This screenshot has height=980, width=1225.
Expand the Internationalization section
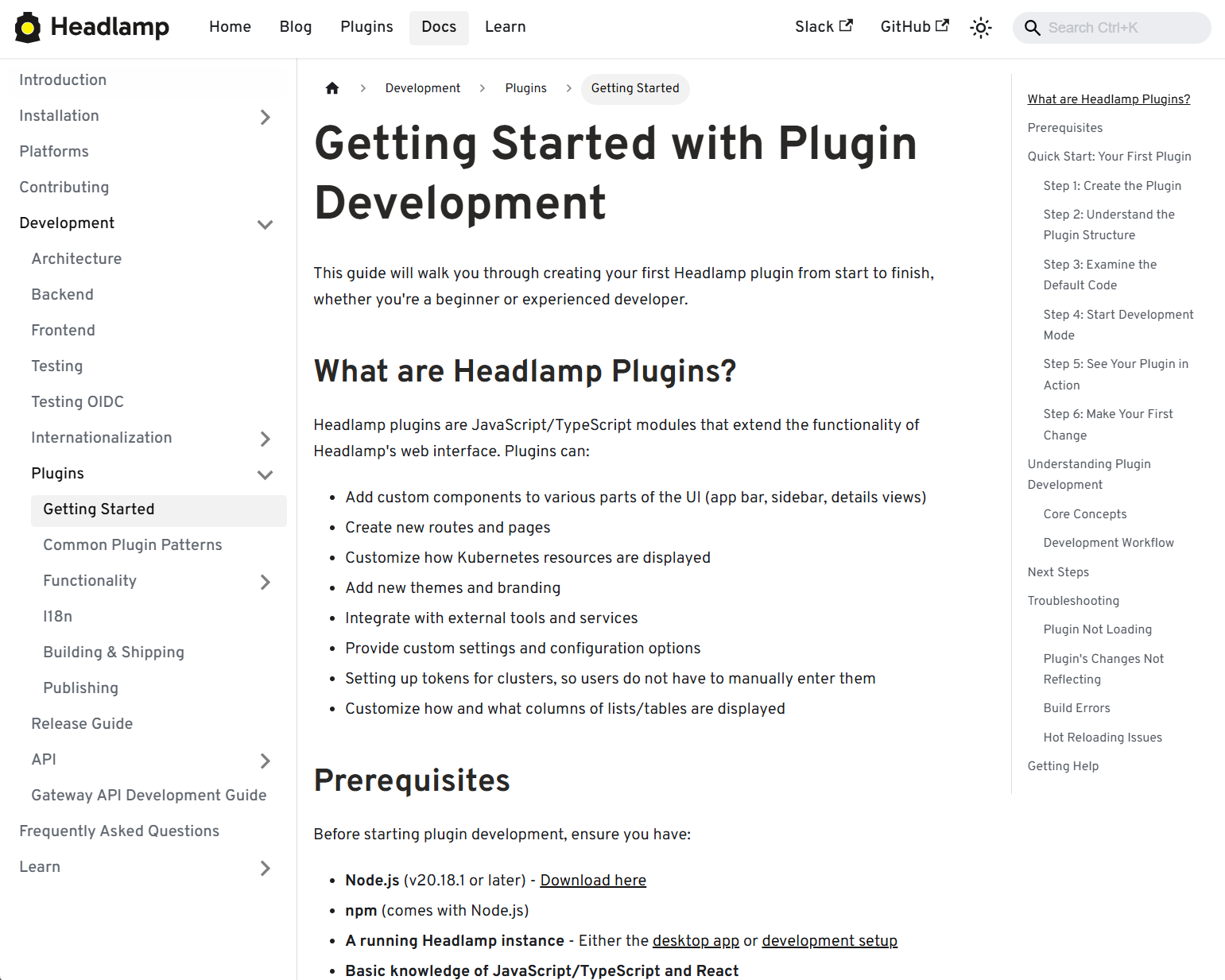[266, 439]
